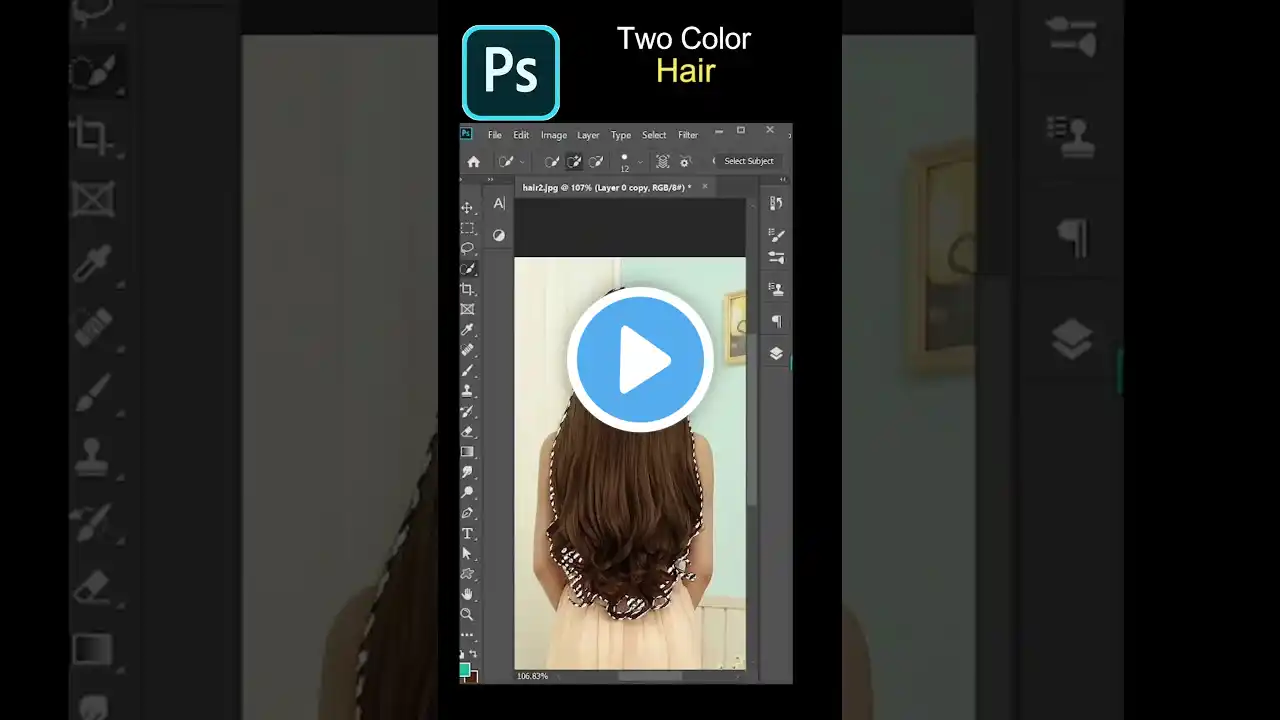This screenshot has height=720, width=1280.
Task: Play the Two Color Hair video
Action: [x=640, y=360]
